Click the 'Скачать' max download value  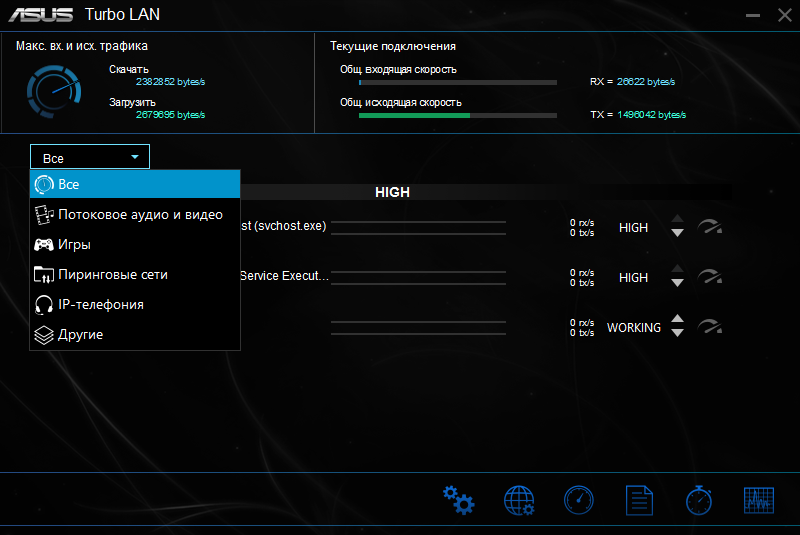click(170, 82)
